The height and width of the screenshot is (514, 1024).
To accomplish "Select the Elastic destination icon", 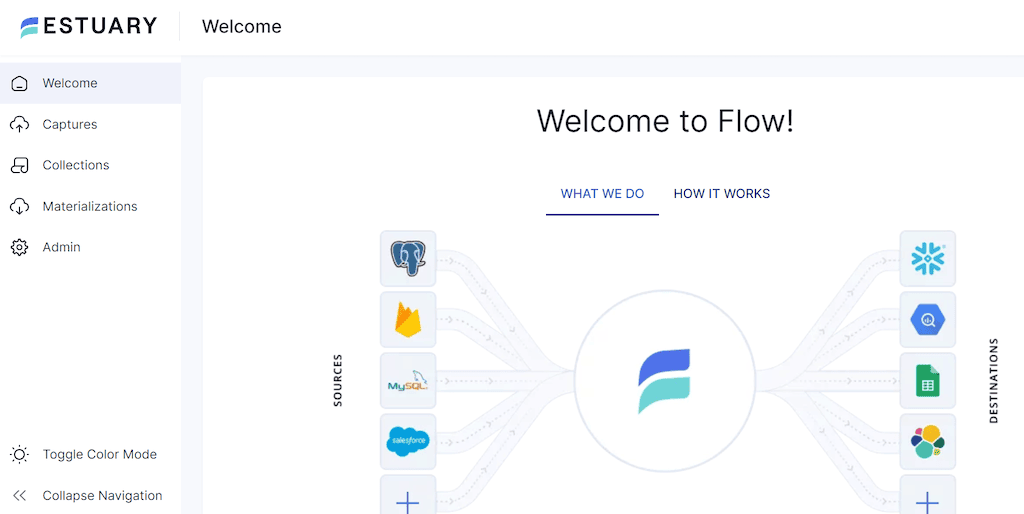I will (x=927, y=442).
